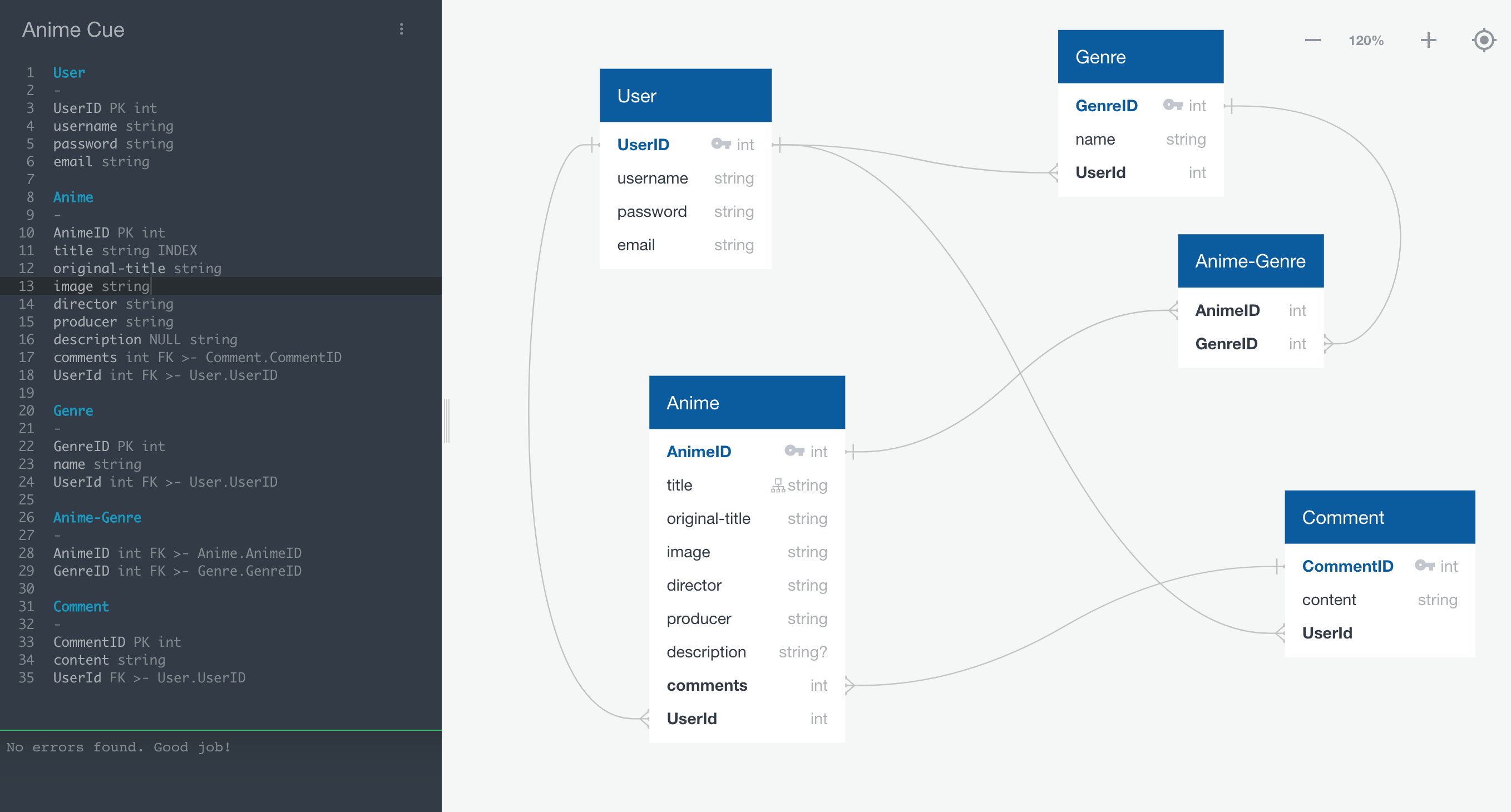
Task: Click the highlighted 'image string' line
Action: 101,286
